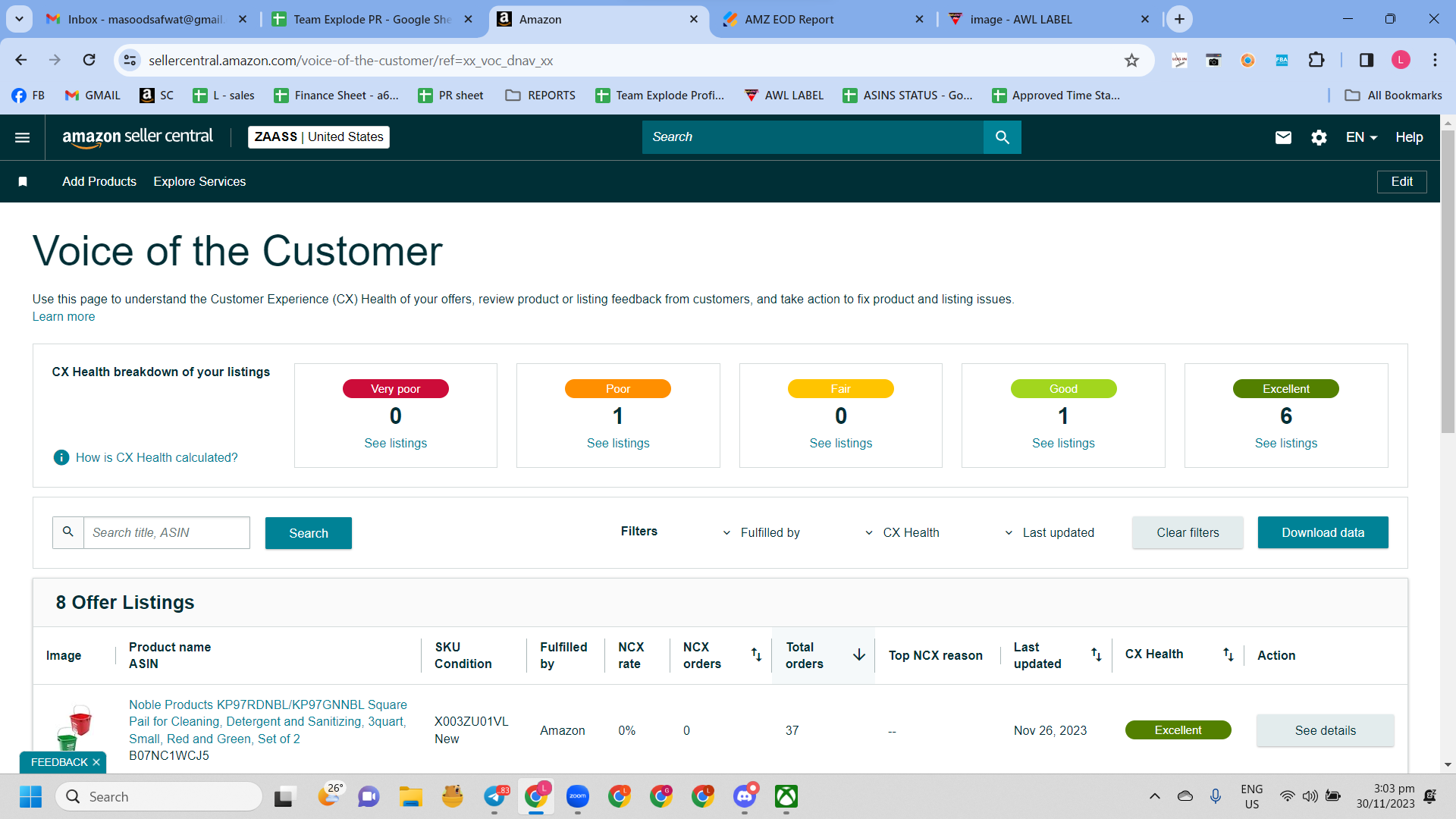1456x819 pixels.
Task: Open a new browser tab
Action: pos(1179,19)
